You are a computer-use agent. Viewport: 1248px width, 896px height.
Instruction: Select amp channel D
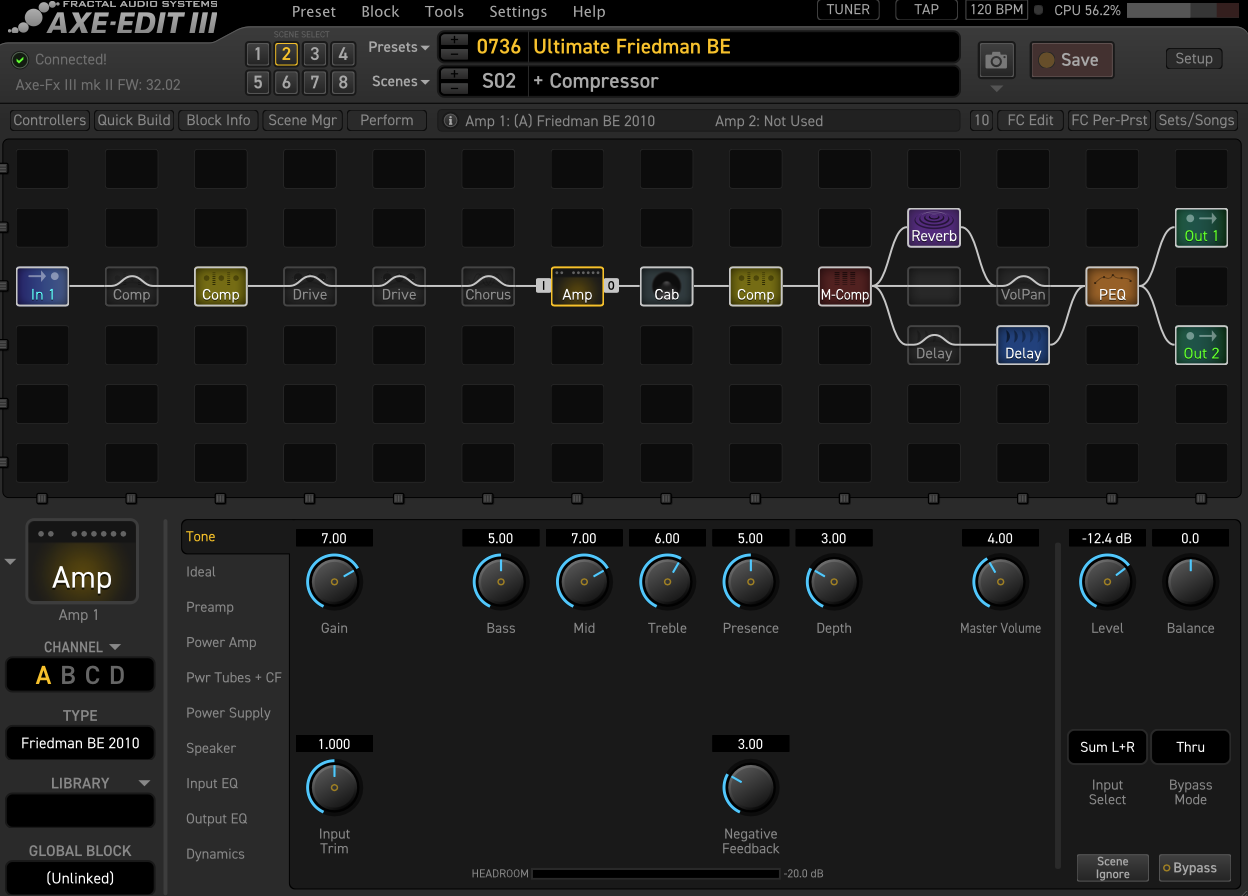[x=117, y=675]
